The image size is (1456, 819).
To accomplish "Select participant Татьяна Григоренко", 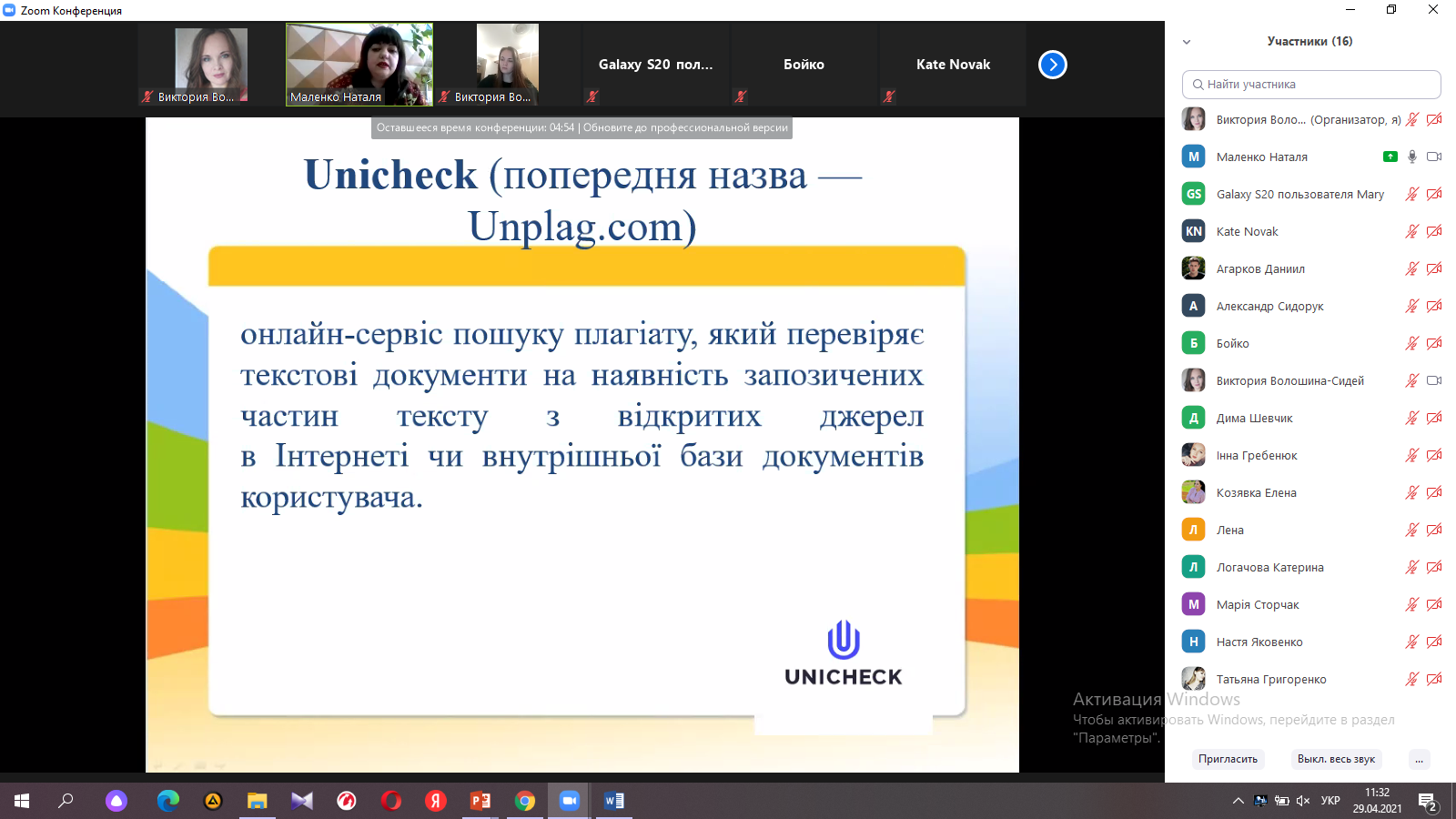I will click(x=1270, y=679).
